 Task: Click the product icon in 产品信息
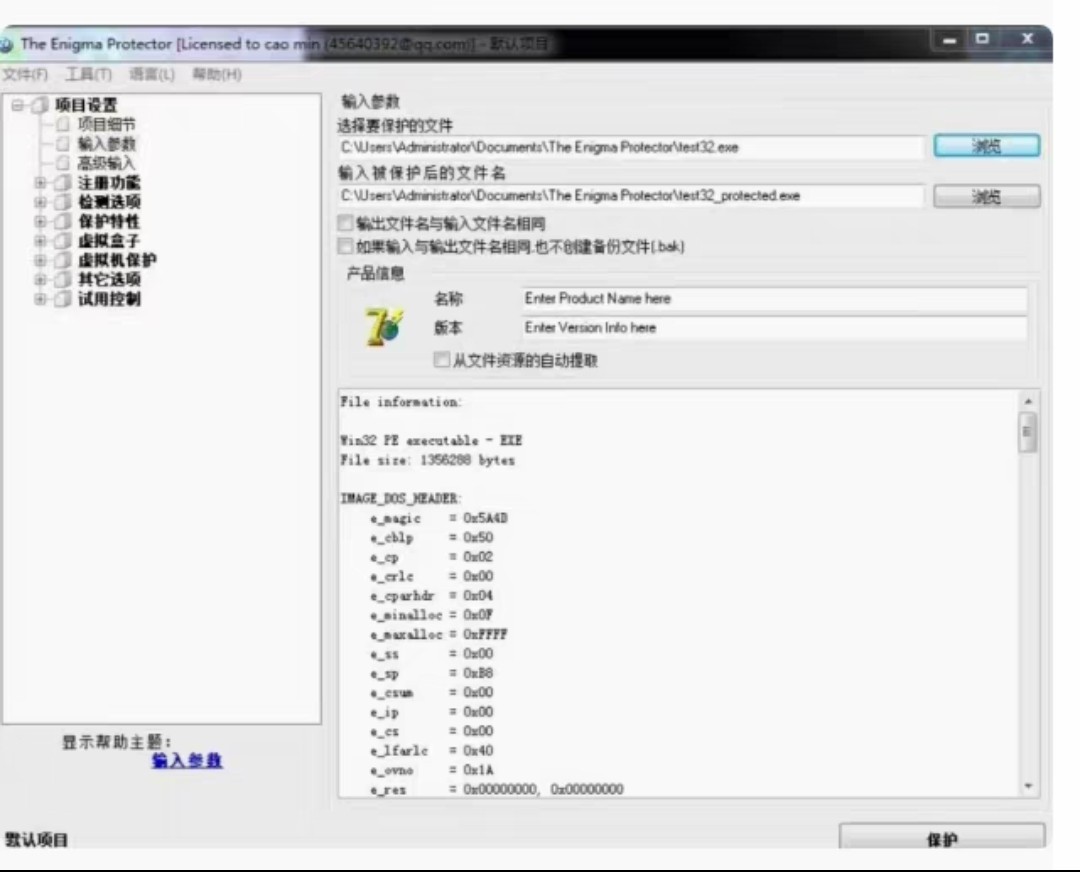384,326
